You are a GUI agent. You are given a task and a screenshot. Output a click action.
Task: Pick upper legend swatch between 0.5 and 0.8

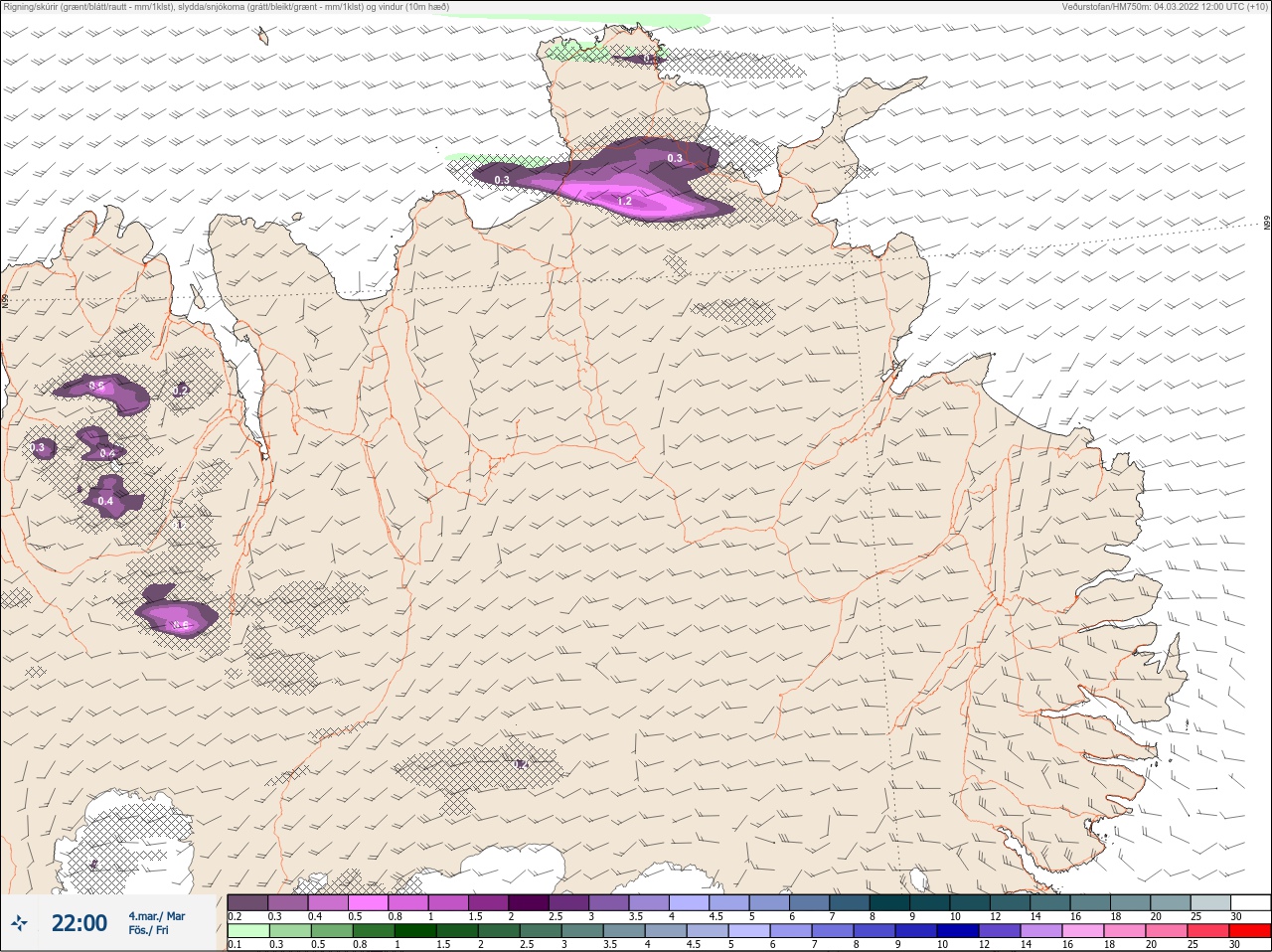click(x=369, y=902)
